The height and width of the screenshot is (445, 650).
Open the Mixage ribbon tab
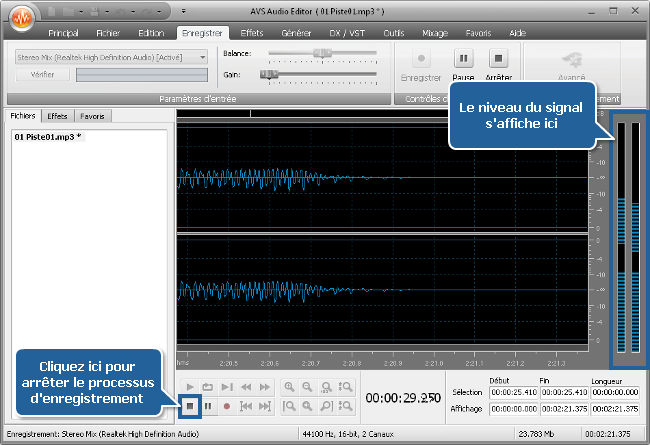click(x=435, y=33)
